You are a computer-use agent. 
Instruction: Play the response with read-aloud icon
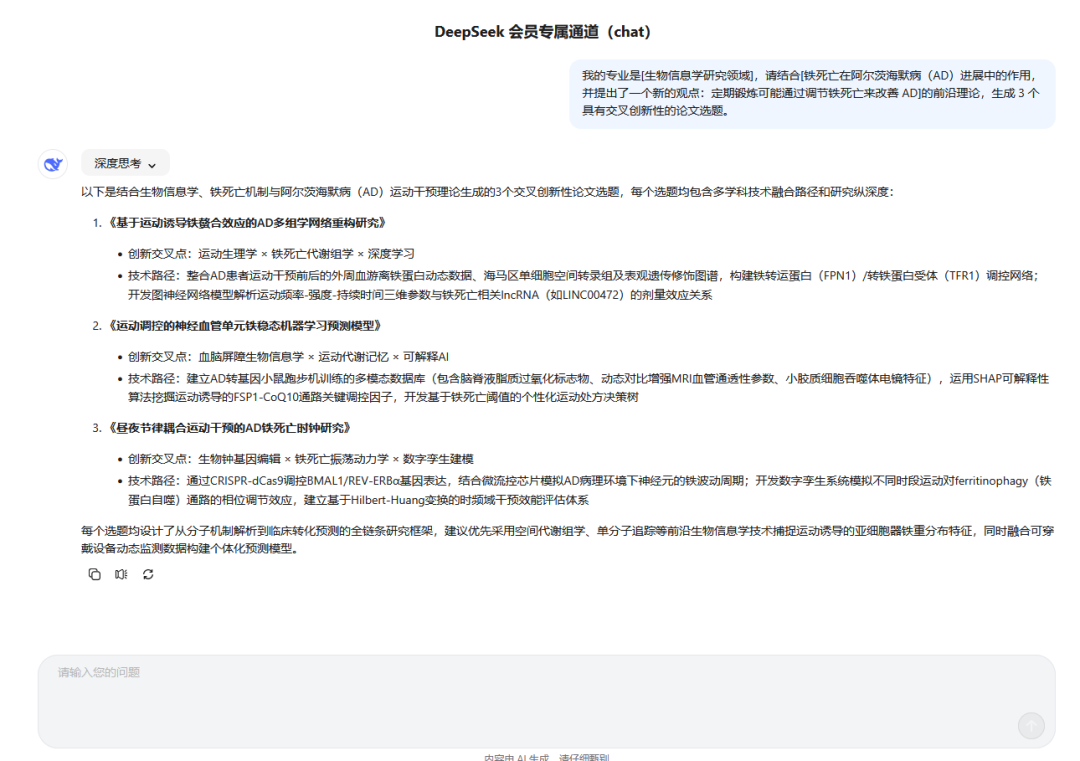click(121, 574)
